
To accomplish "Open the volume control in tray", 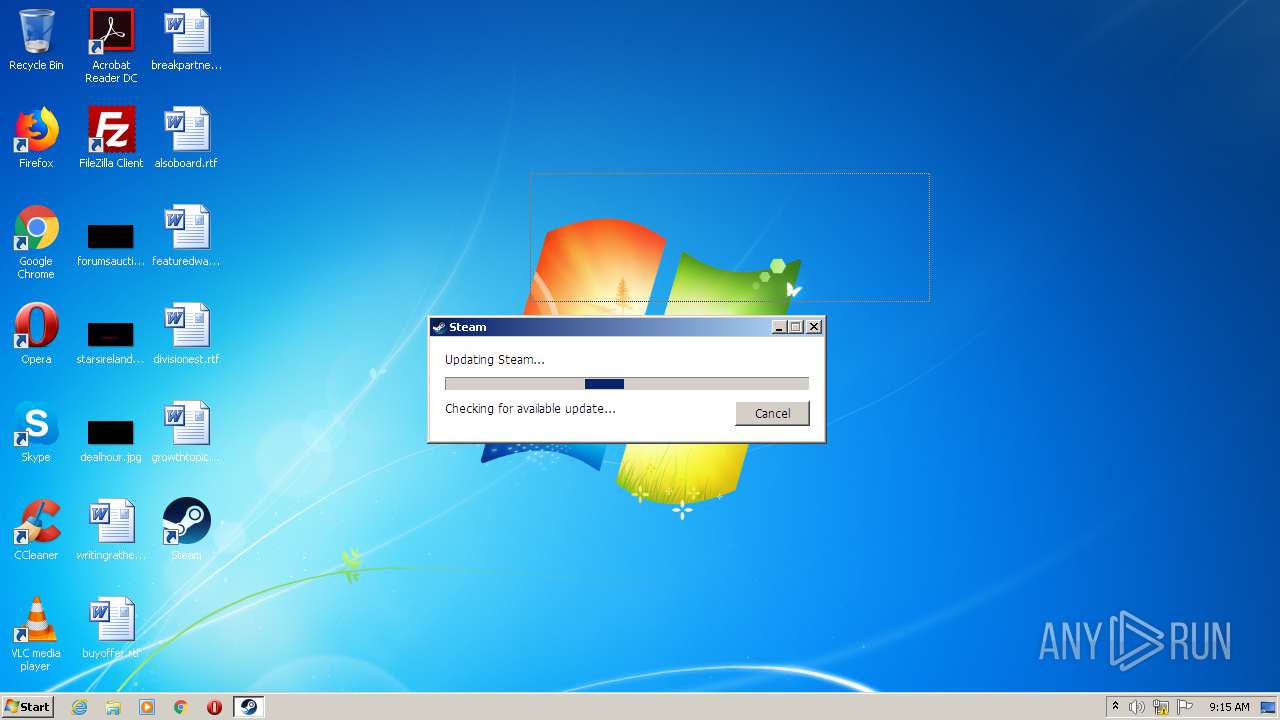I will point(1136,707).
